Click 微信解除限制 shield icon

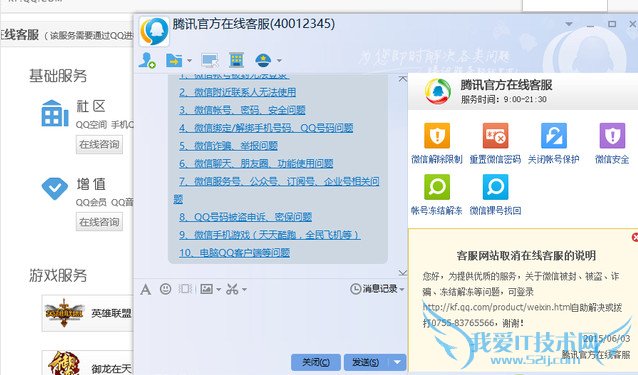(x=437, y=136)
